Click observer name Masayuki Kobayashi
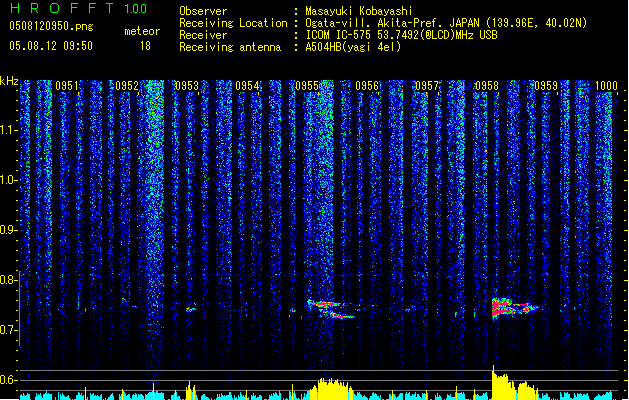 (x=359, y=11)
